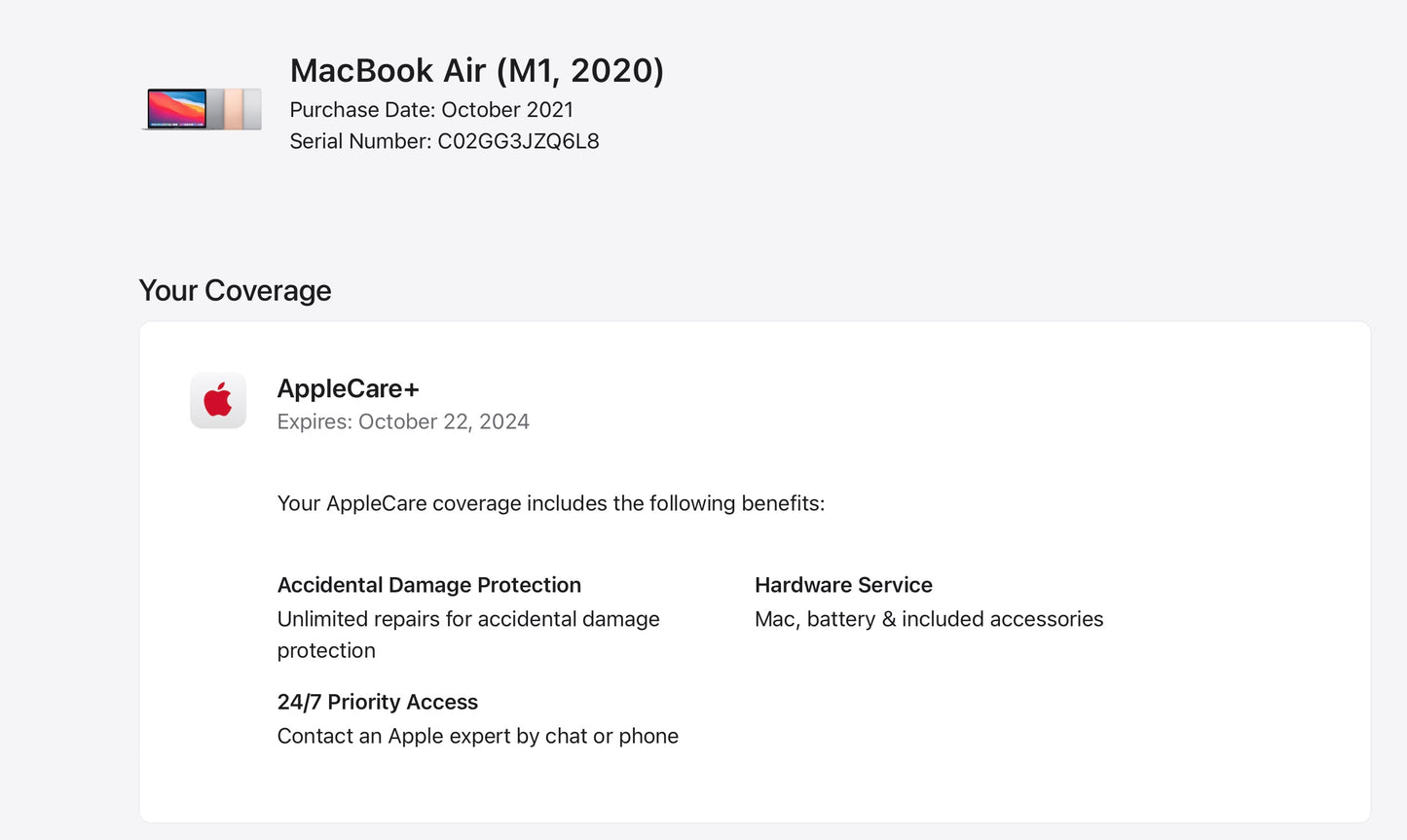Select the Accidental Damage Protection heading
1407x840 pixels.
pyautogui.click(x=428, y=585)
